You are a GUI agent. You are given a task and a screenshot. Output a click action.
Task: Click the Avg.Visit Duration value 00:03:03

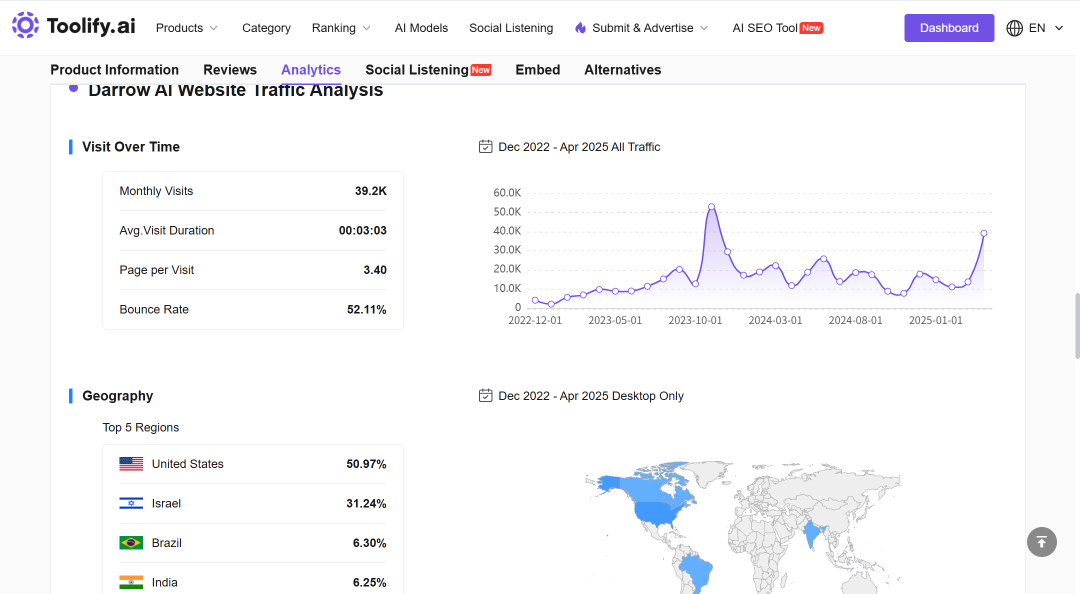pos(362,231)
